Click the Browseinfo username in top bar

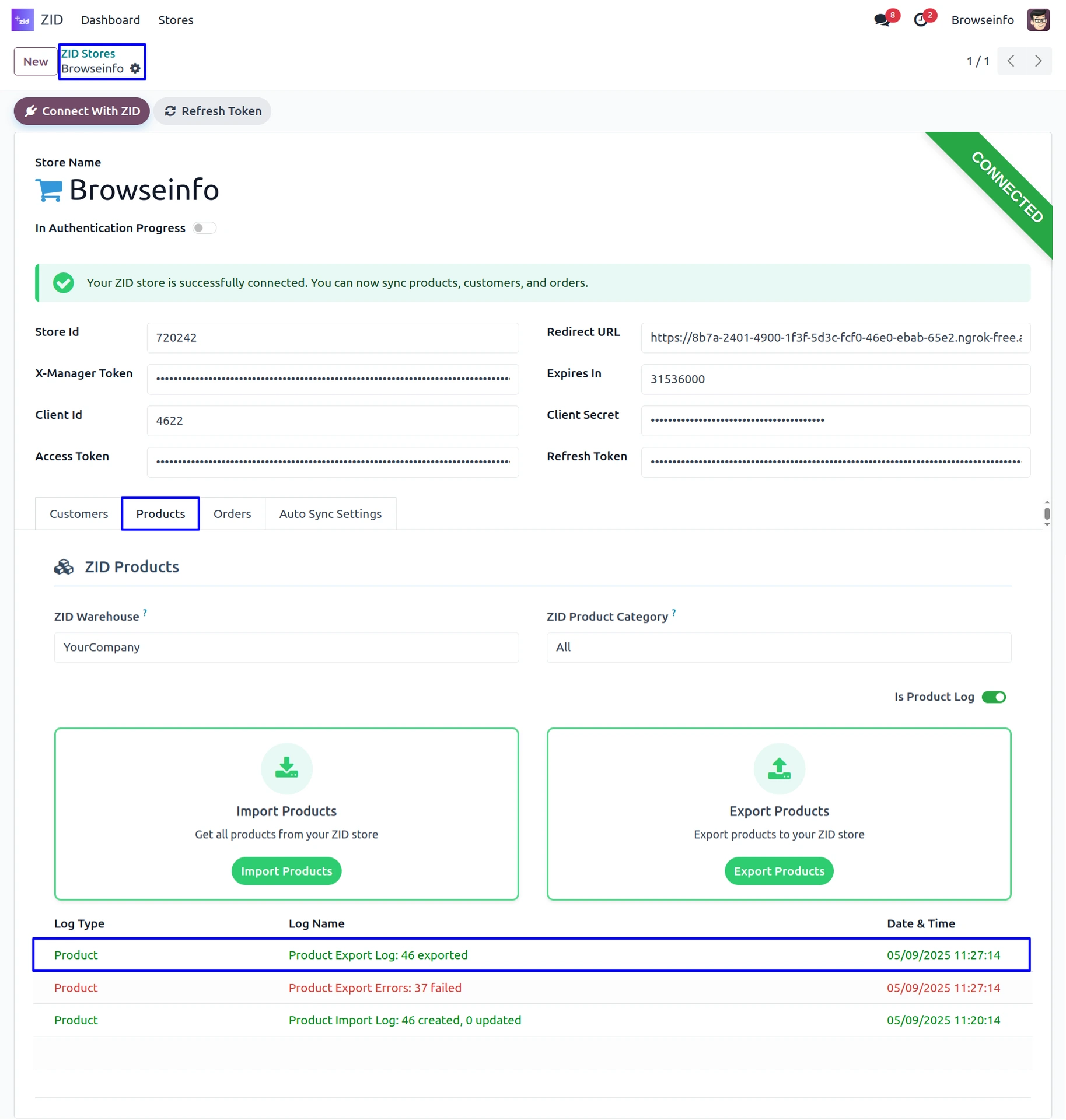[x=983, y=20]
